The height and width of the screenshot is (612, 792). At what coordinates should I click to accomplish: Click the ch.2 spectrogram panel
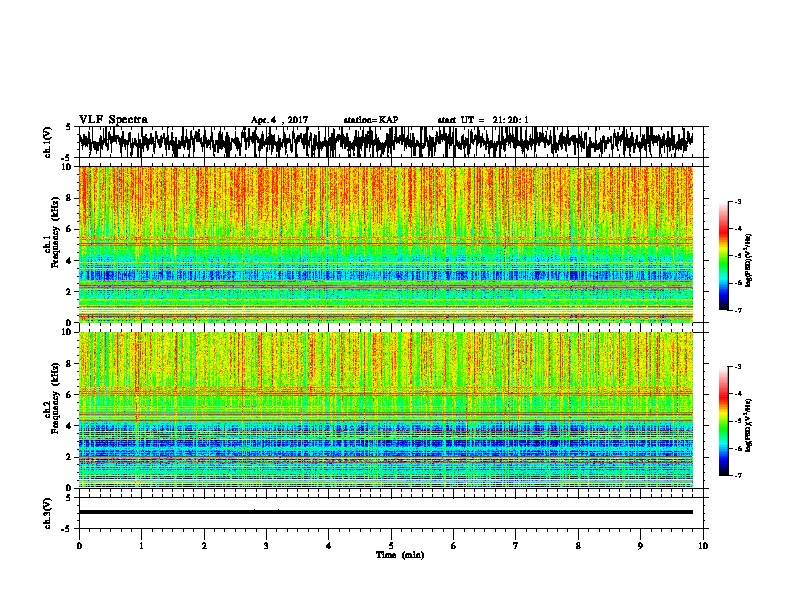tap(386, 410)
